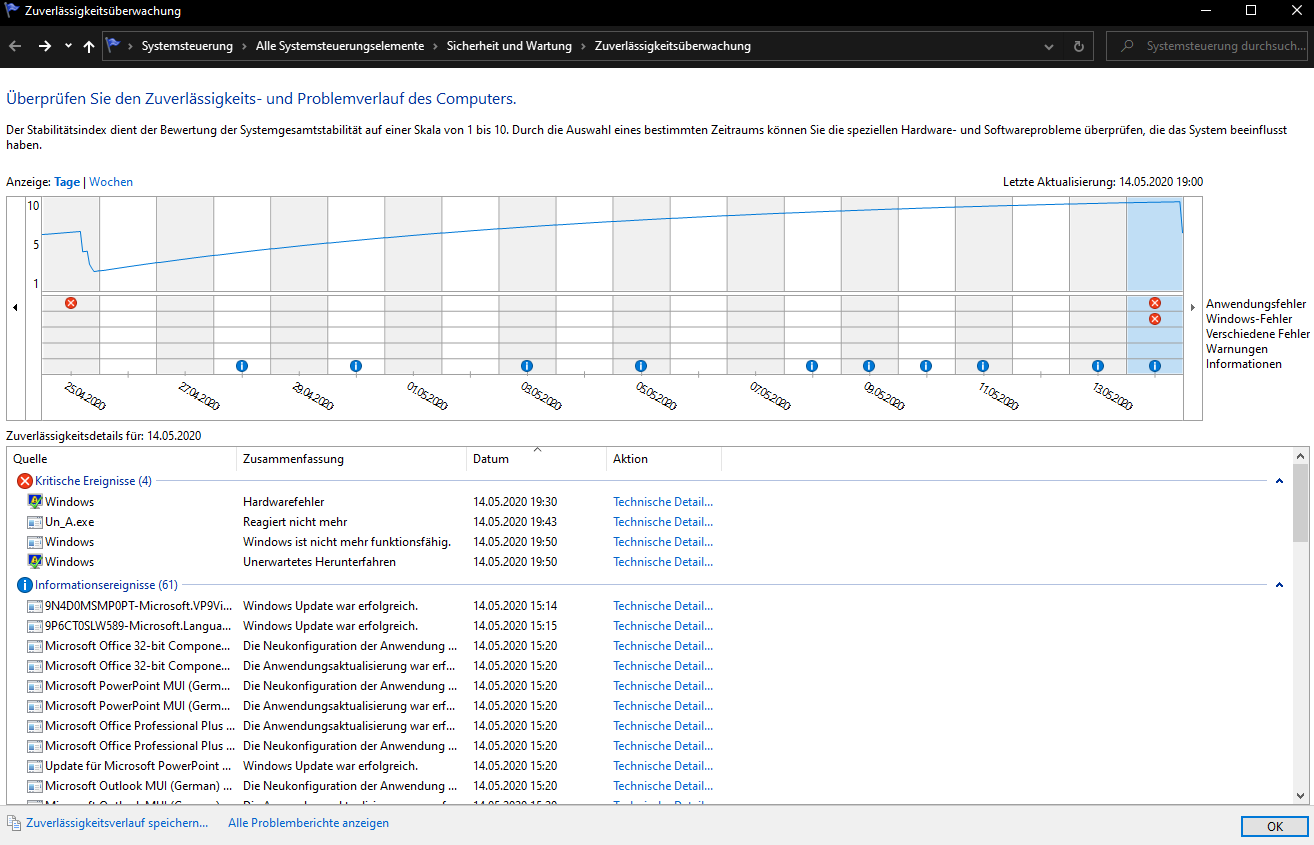Collapse the Informationsereignisse group
The height and width of the screenshot is (845, 1314).
(1279, 585)
